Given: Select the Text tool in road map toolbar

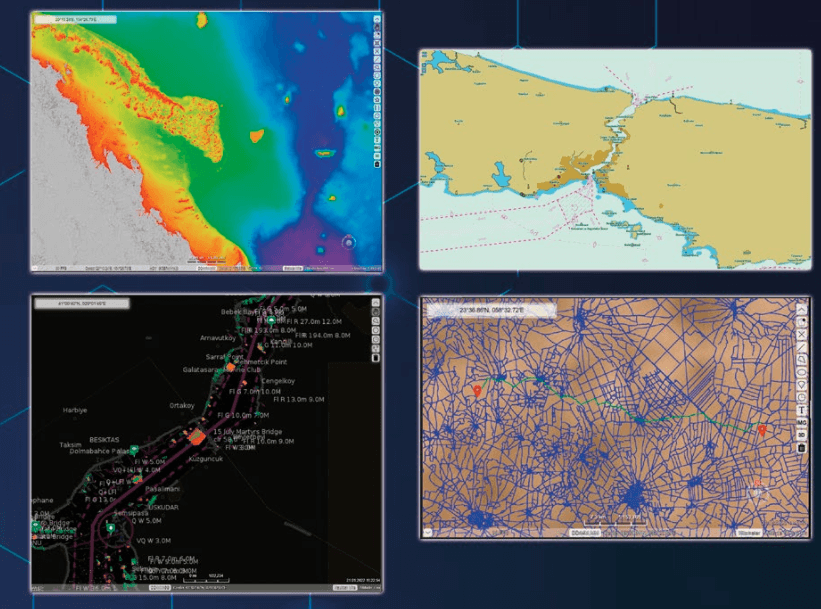Looking at the screenshot, I should click(x=802, y=410).
